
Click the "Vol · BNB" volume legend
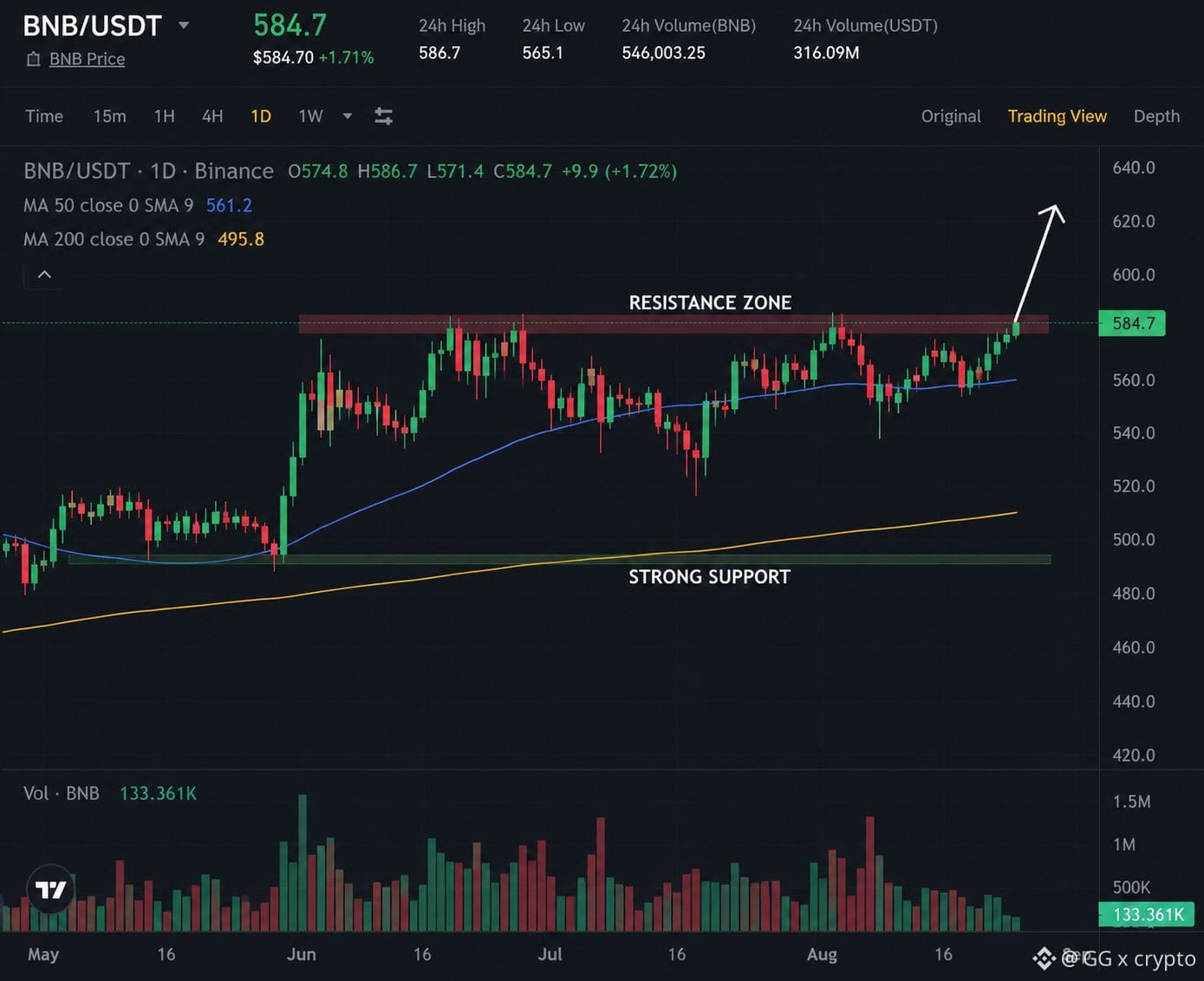[62, 793]
